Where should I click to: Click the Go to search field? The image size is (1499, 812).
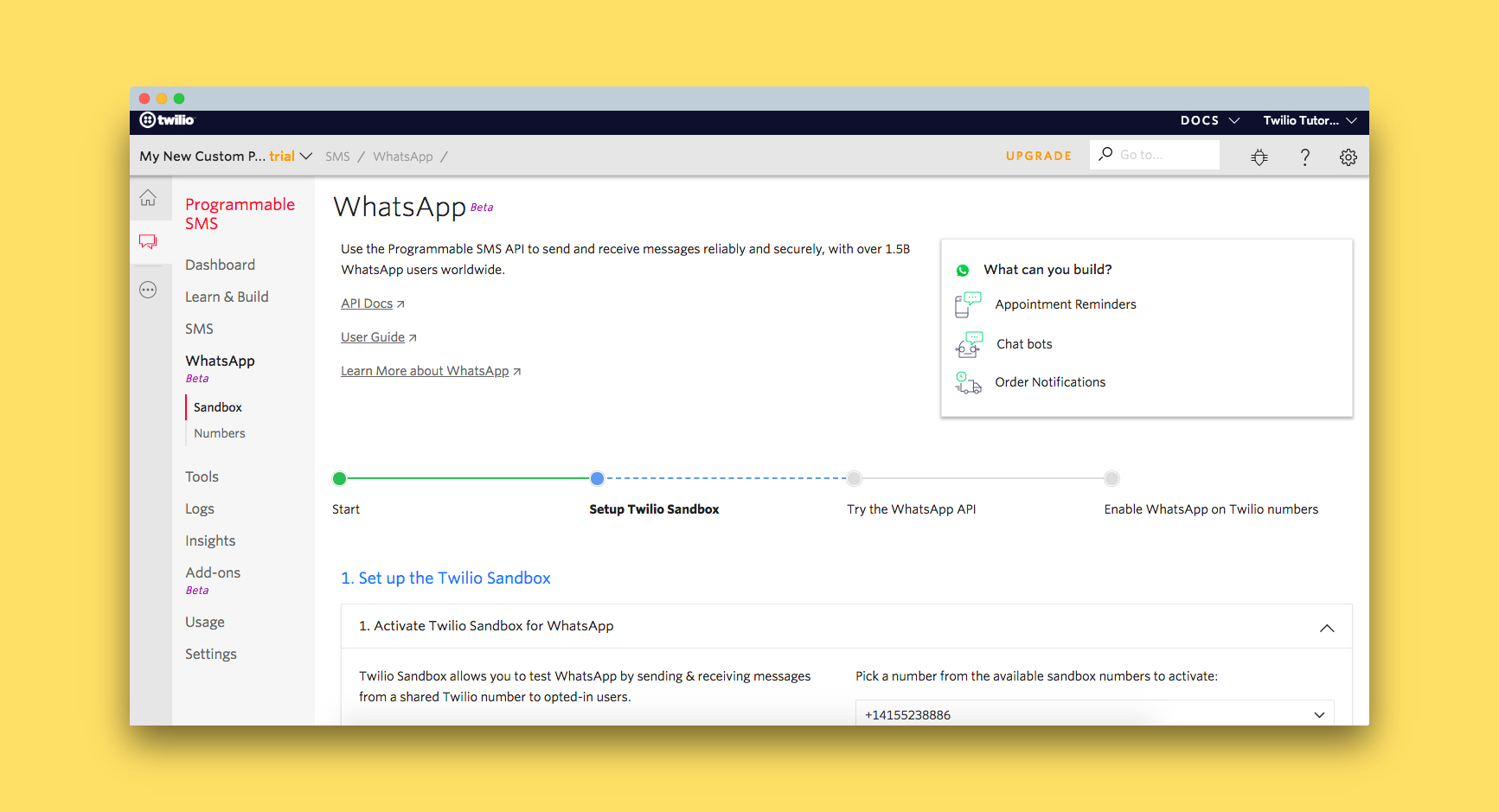1155,155
